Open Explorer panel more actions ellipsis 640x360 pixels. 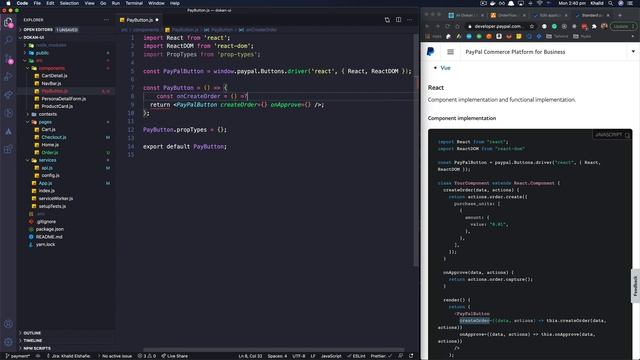pyautogui.click(x=107, y=20)
